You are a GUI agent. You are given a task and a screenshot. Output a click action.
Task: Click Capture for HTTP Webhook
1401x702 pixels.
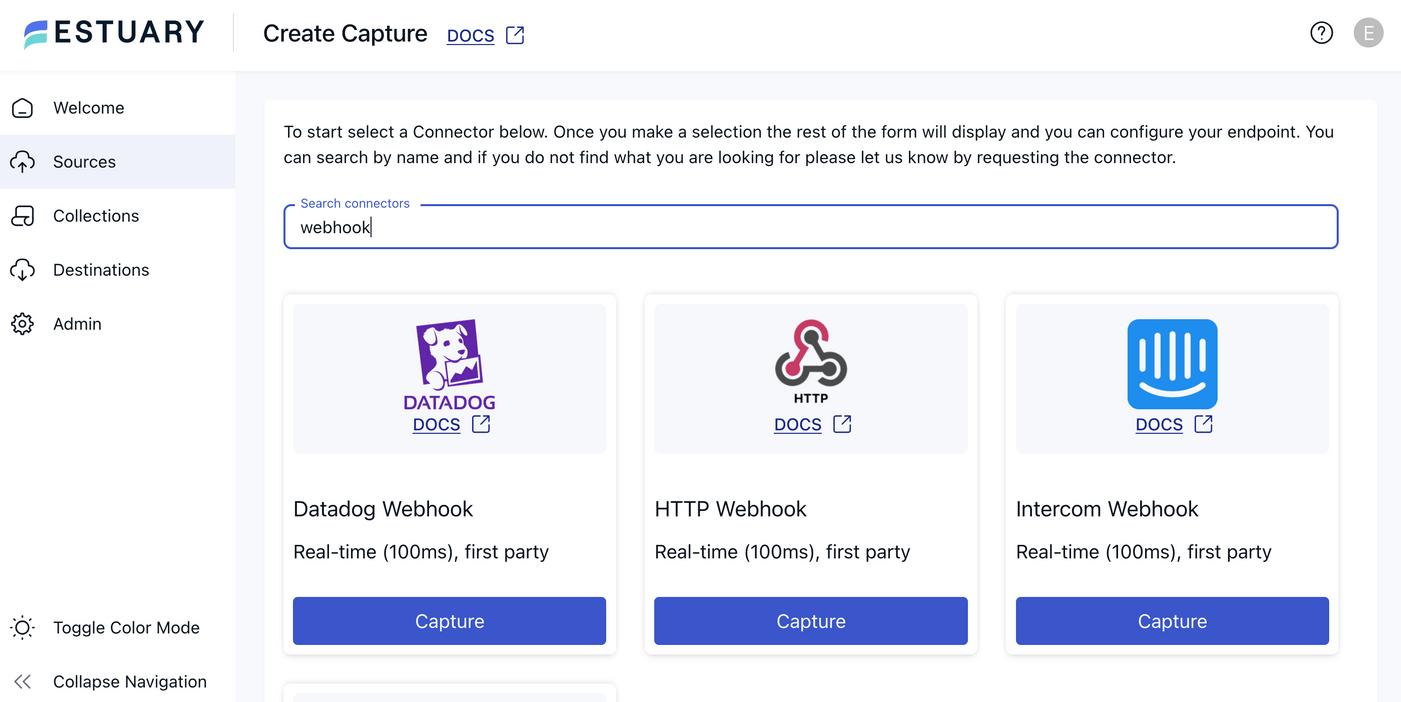(811, 621)
